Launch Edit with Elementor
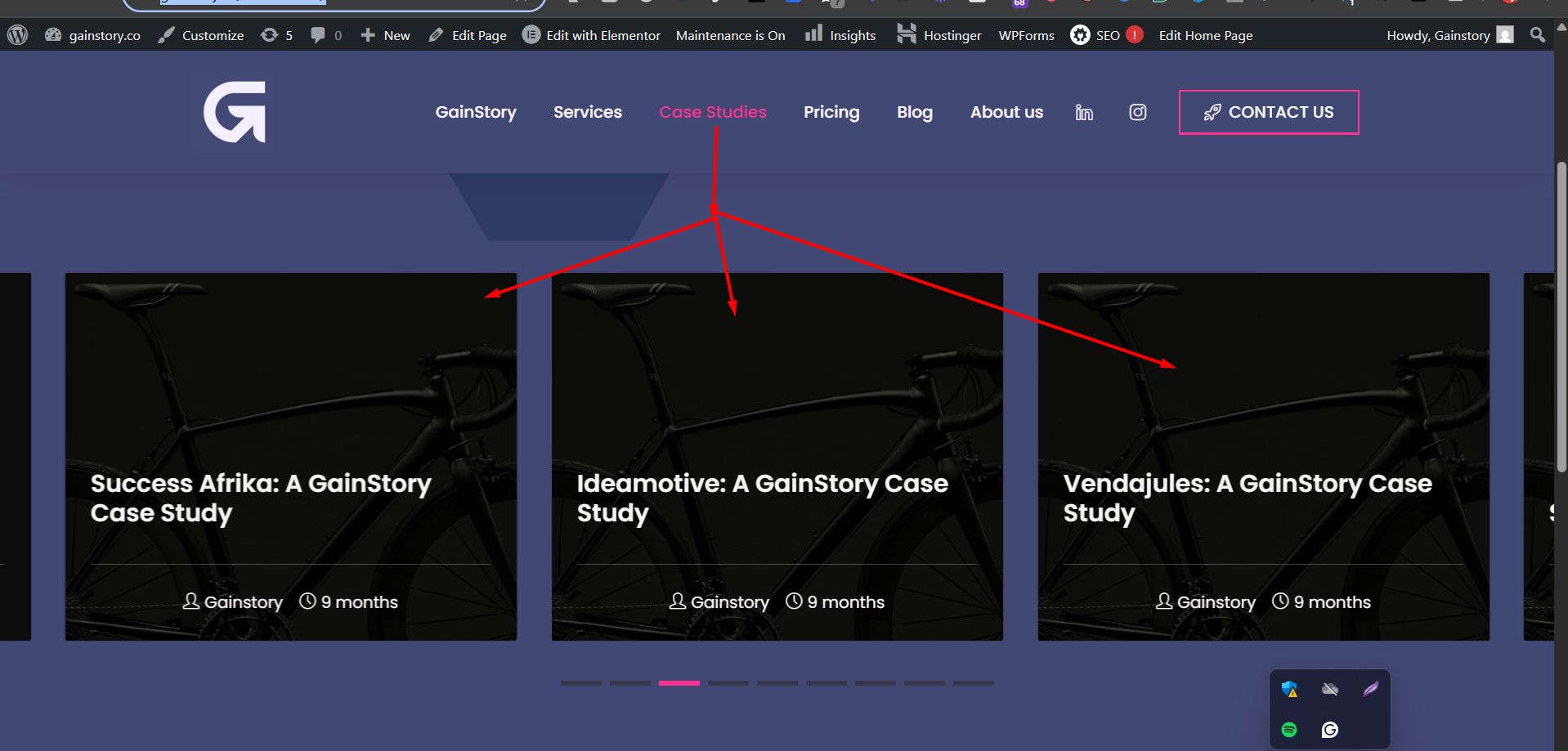 point(591,35)
